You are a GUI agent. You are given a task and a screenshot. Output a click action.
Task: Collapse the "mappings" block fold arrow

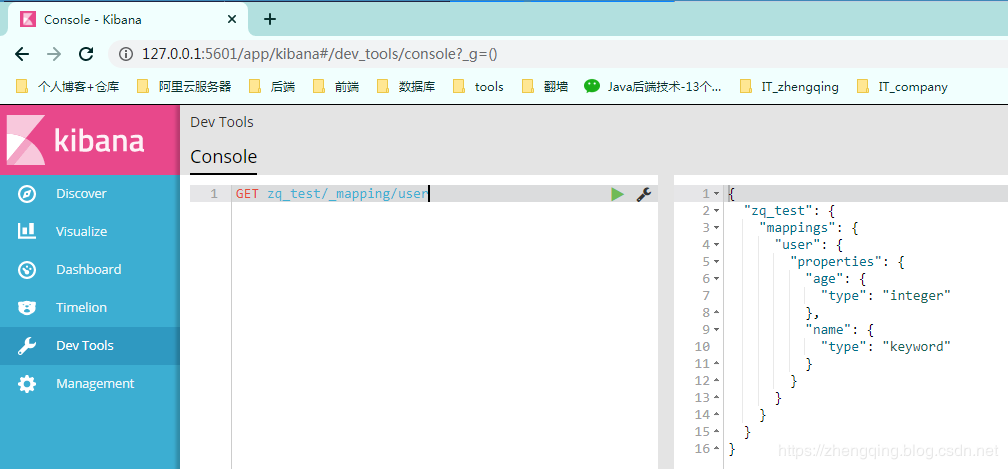tap(717, 228)
